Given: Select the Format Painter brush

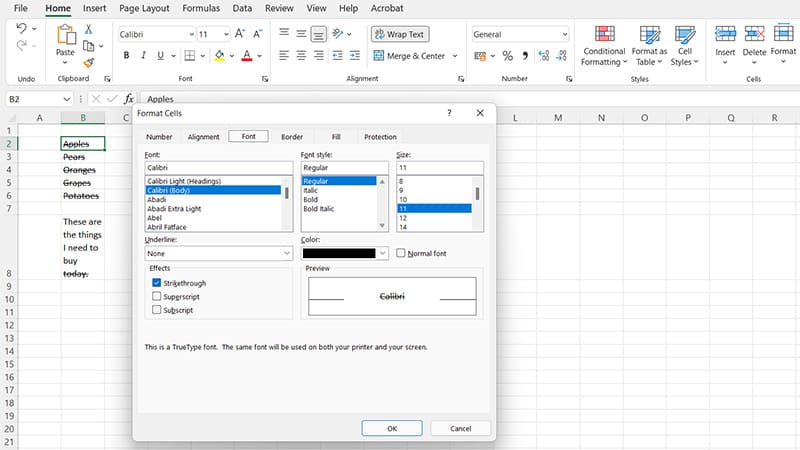Looking at the screenshot, I should (89, 63).
